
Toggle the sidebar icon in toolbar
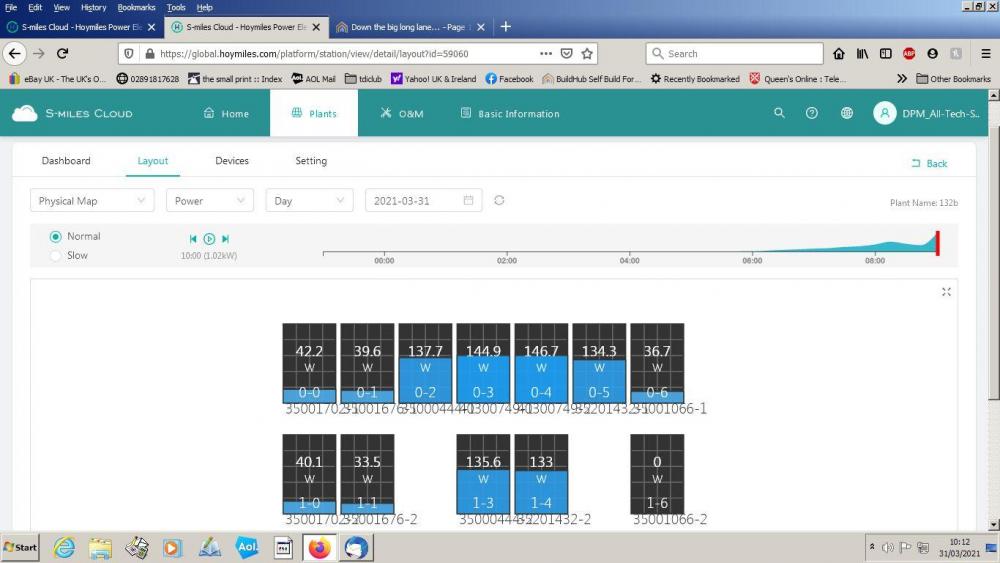pyautogui.click(x=885, y=54)
